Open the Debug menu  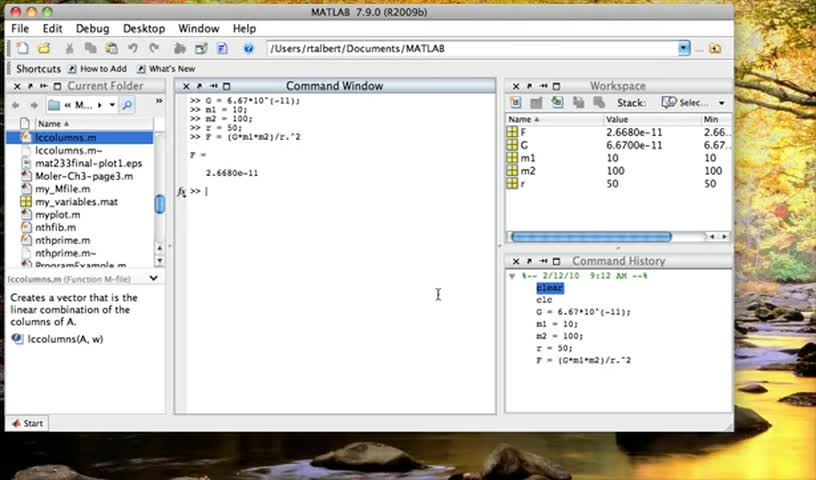point(93,29)
